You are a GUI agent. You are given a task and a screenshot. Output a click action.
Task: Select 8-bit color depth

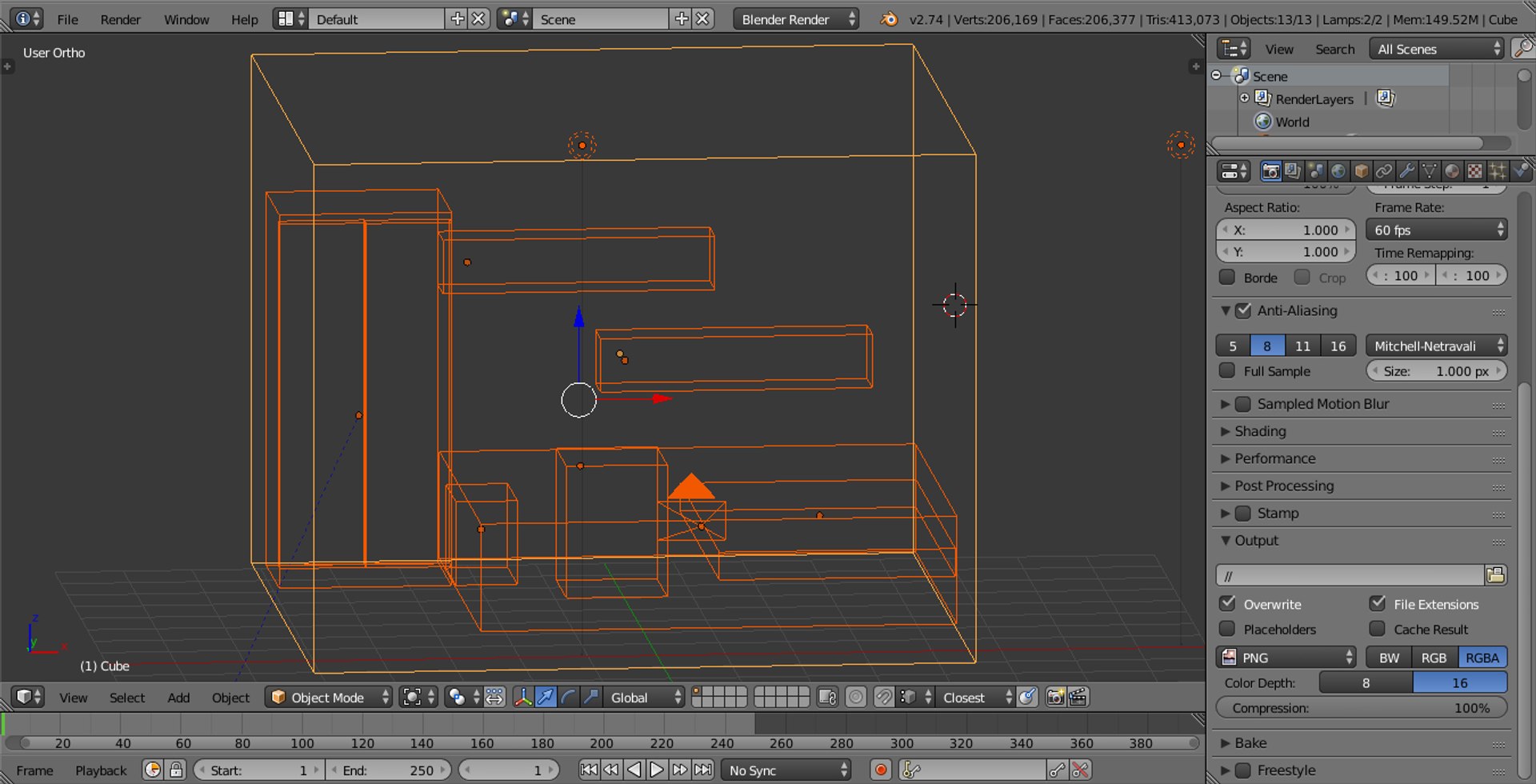pos(1366,682)
